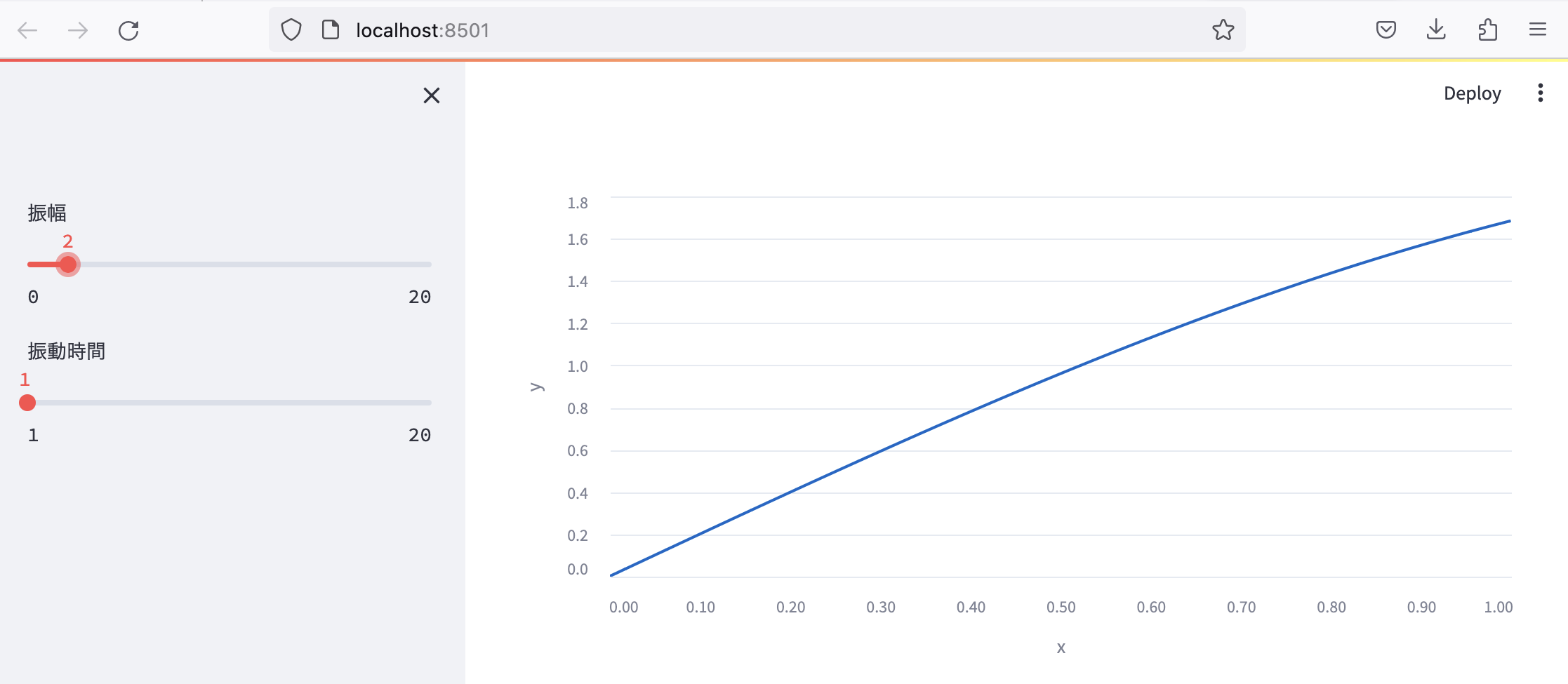Screen dimensions: 1568x684
Task: Click the 振動時間 slider handle at 1
Action: [27, 403]
